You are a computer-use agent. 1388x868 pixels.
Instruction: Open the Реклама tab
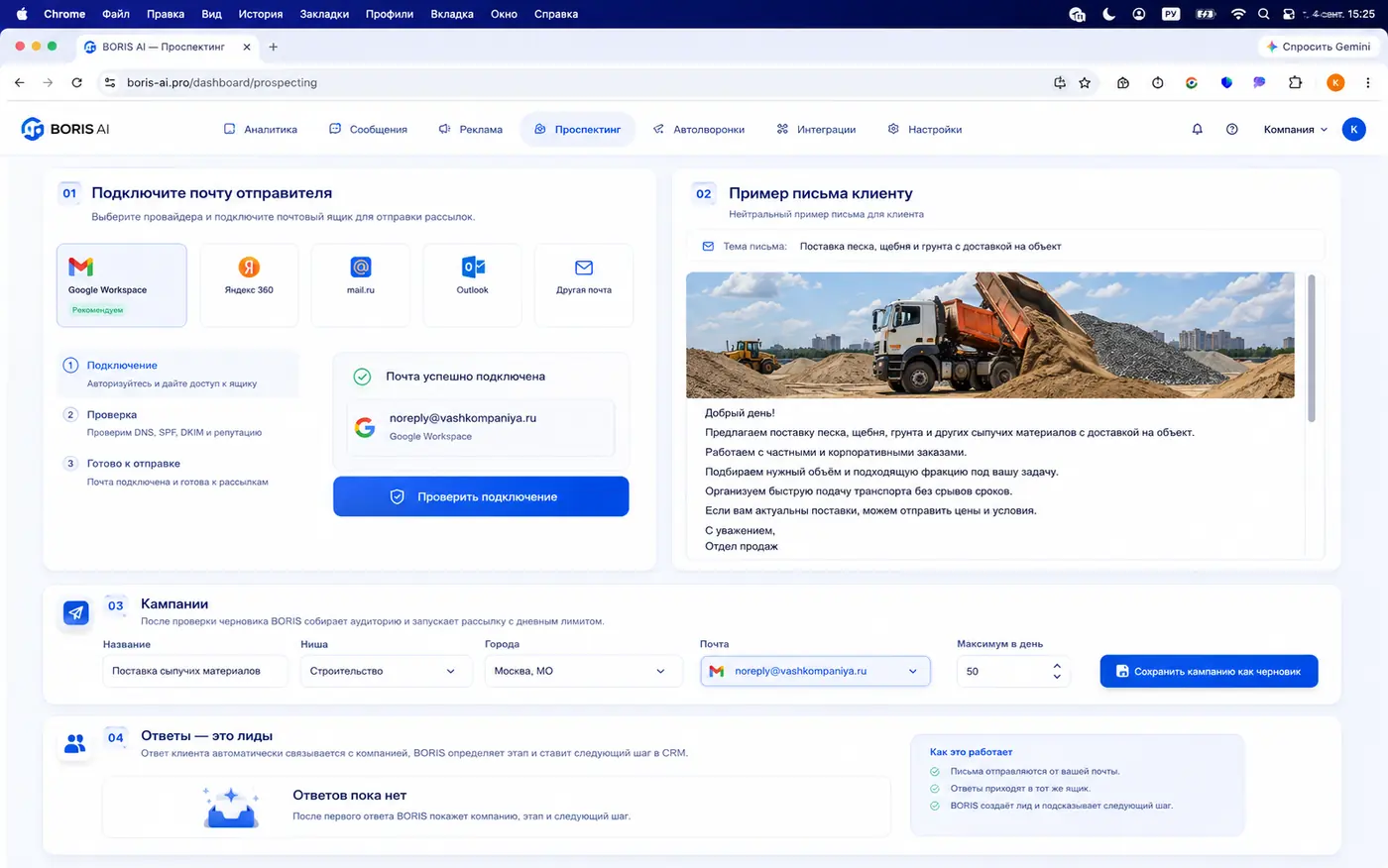471,130
